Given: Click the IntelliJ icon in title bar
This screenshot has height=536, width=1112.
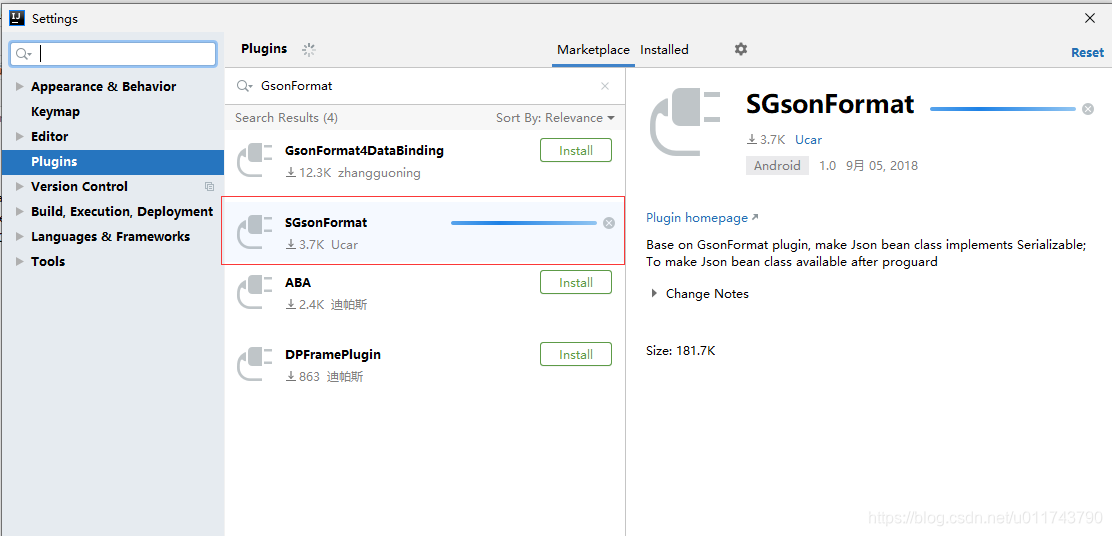Looking at the screenshot, I should click(17, 18).
